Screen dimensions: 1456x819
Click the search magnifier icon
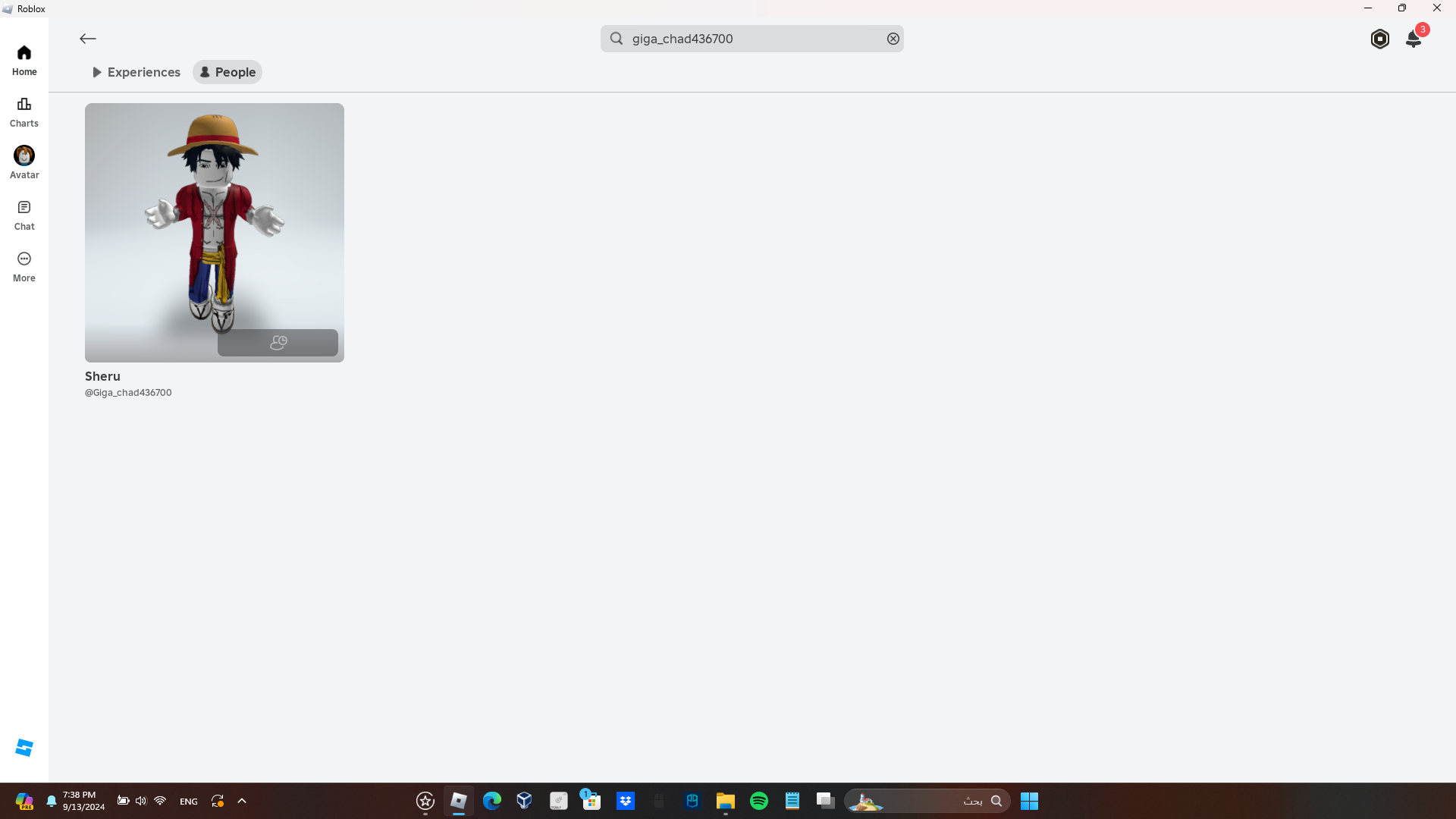coord(617,39)
